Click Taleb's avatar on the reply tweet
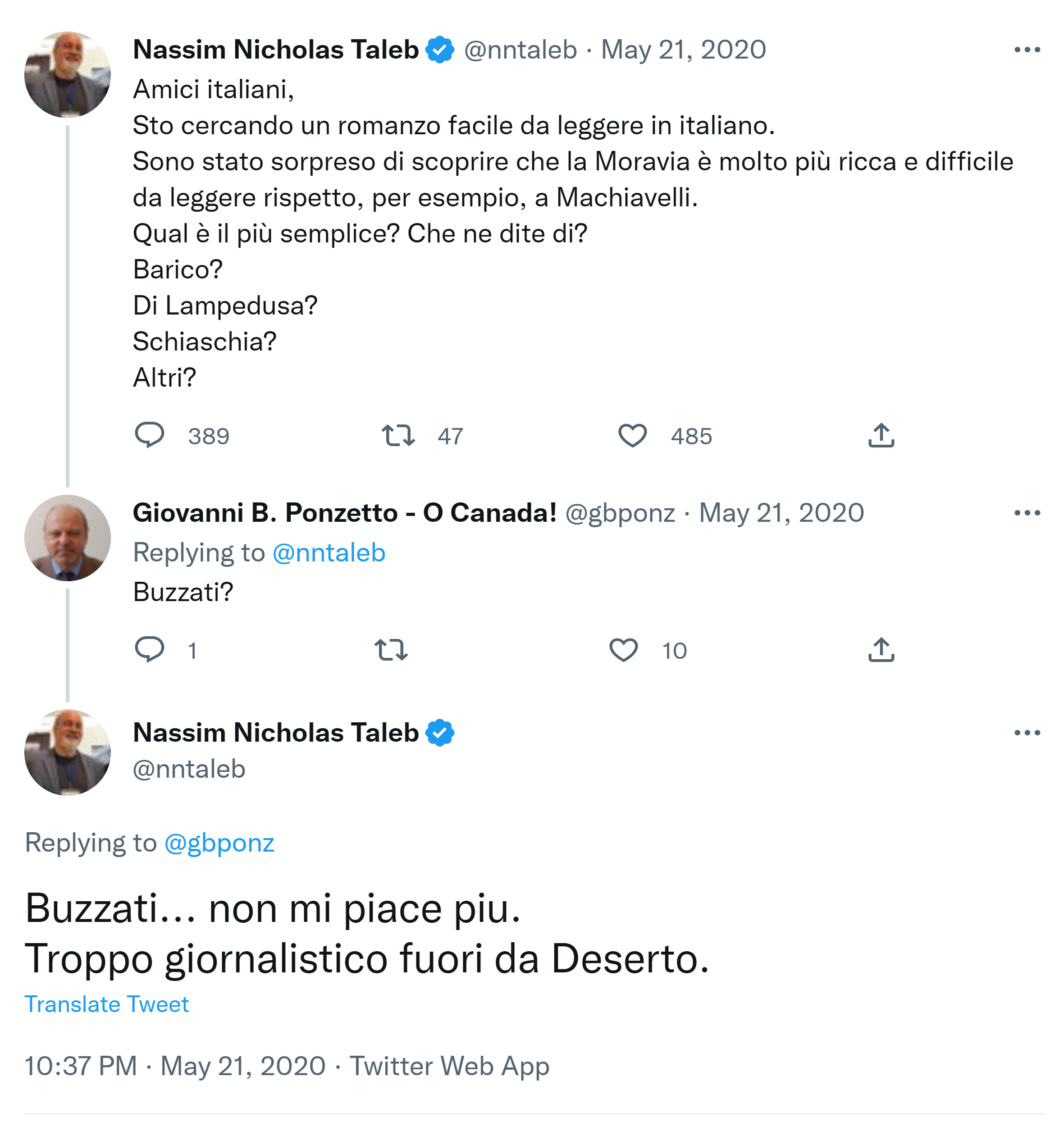This screenshot has width=1064, height=1131. click(68, 752)
